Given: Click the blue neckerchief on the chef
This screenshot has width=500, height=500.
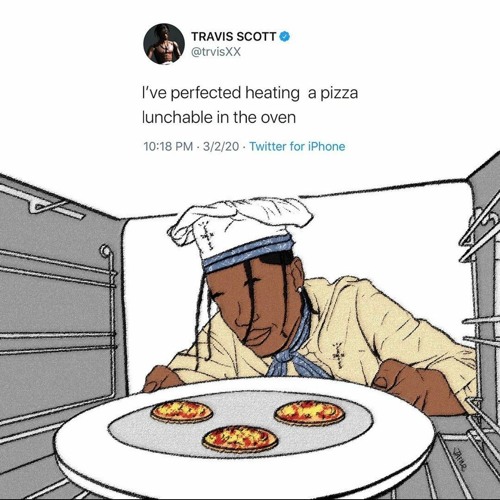Looking at the screenshot, I should tap(295, 350).
